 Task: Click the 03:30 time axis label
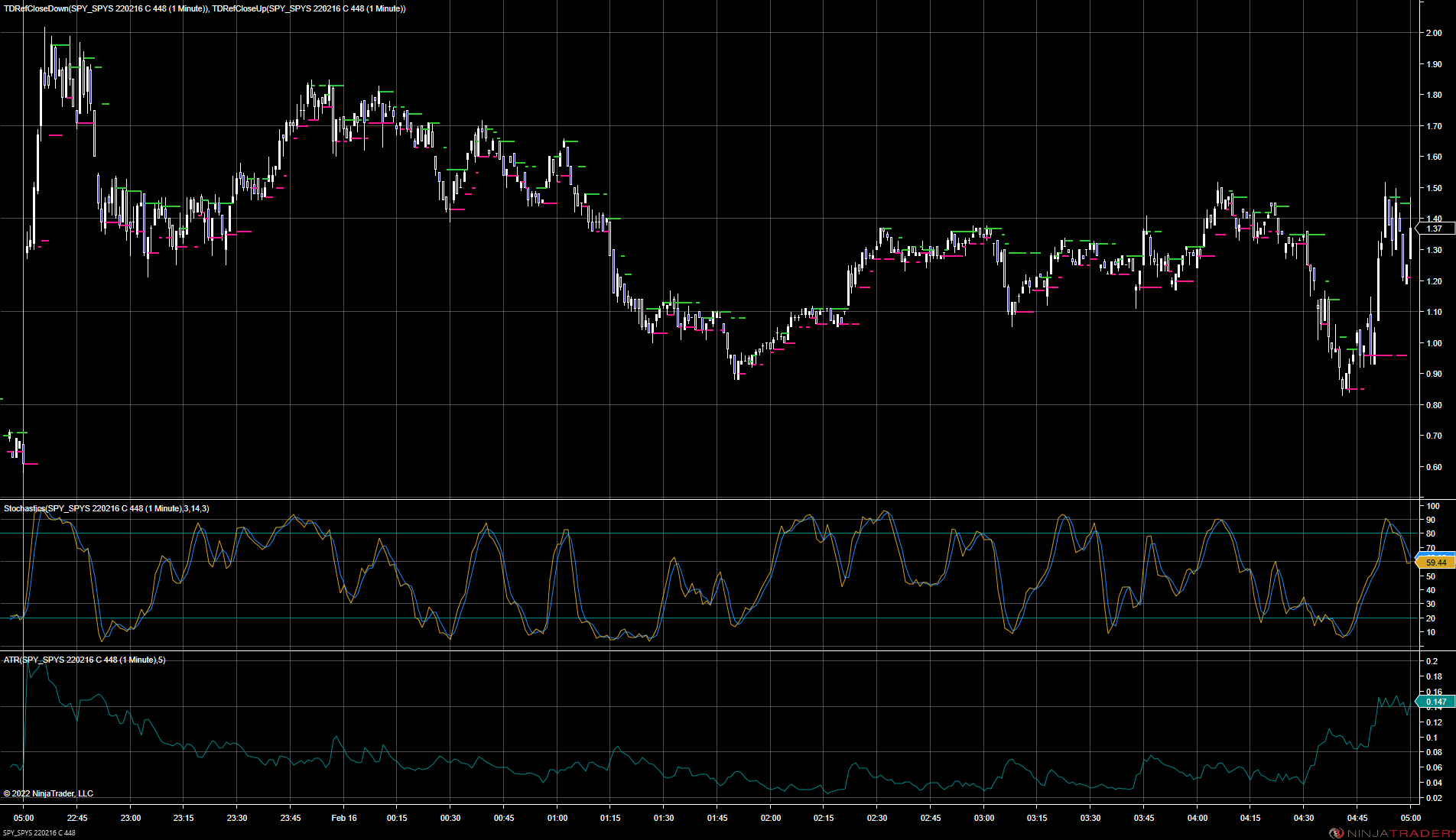click(x=1090, y=818)
